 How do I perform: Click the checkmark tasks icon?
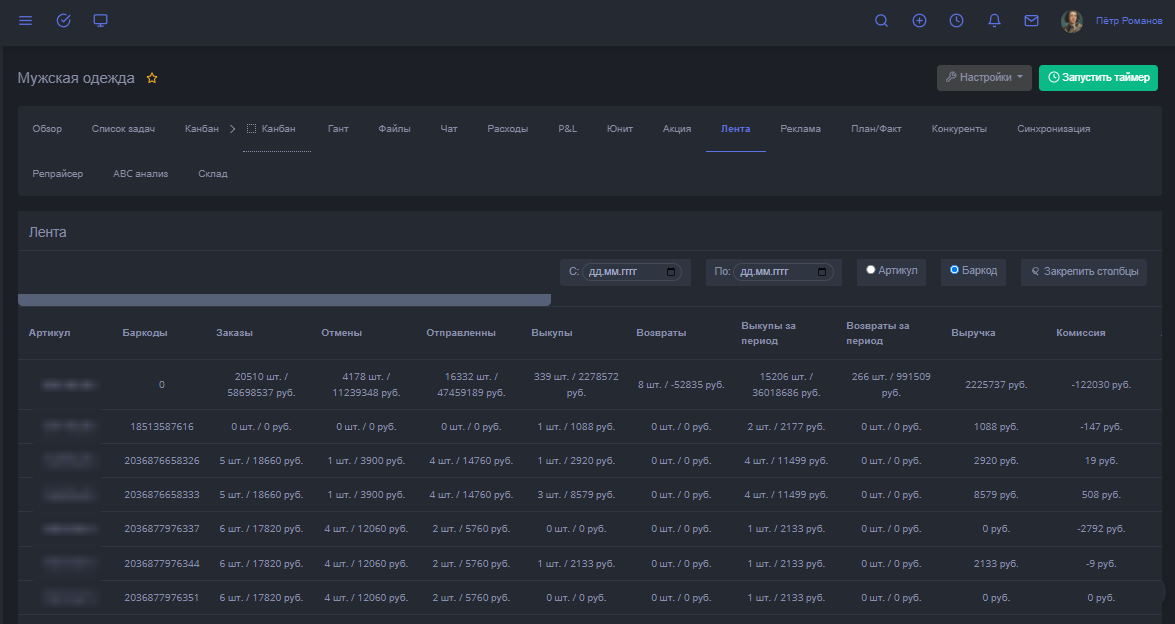[63, 21]
